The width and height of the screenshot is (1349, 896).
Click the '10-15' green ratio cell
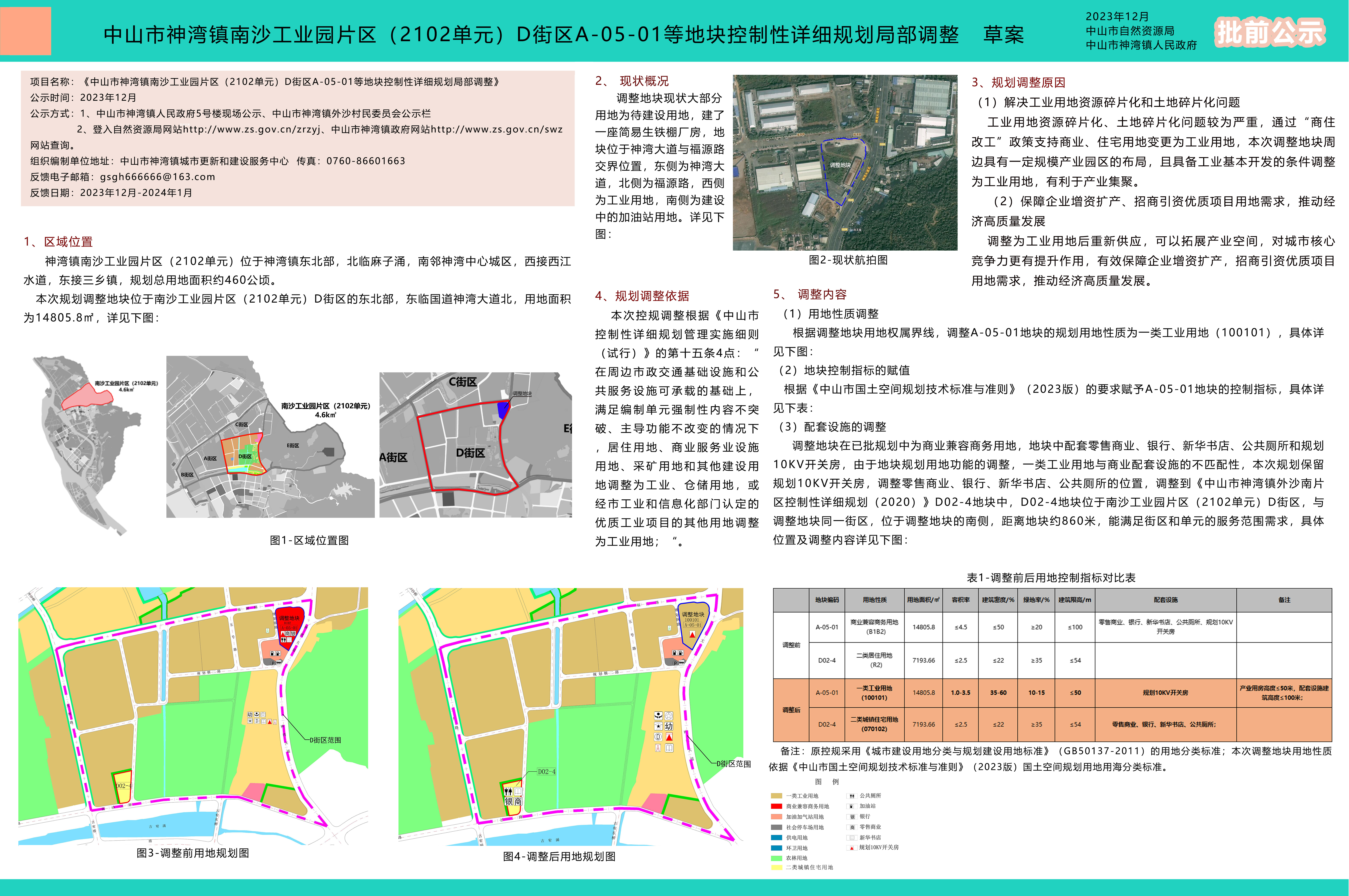[1036, 693]
